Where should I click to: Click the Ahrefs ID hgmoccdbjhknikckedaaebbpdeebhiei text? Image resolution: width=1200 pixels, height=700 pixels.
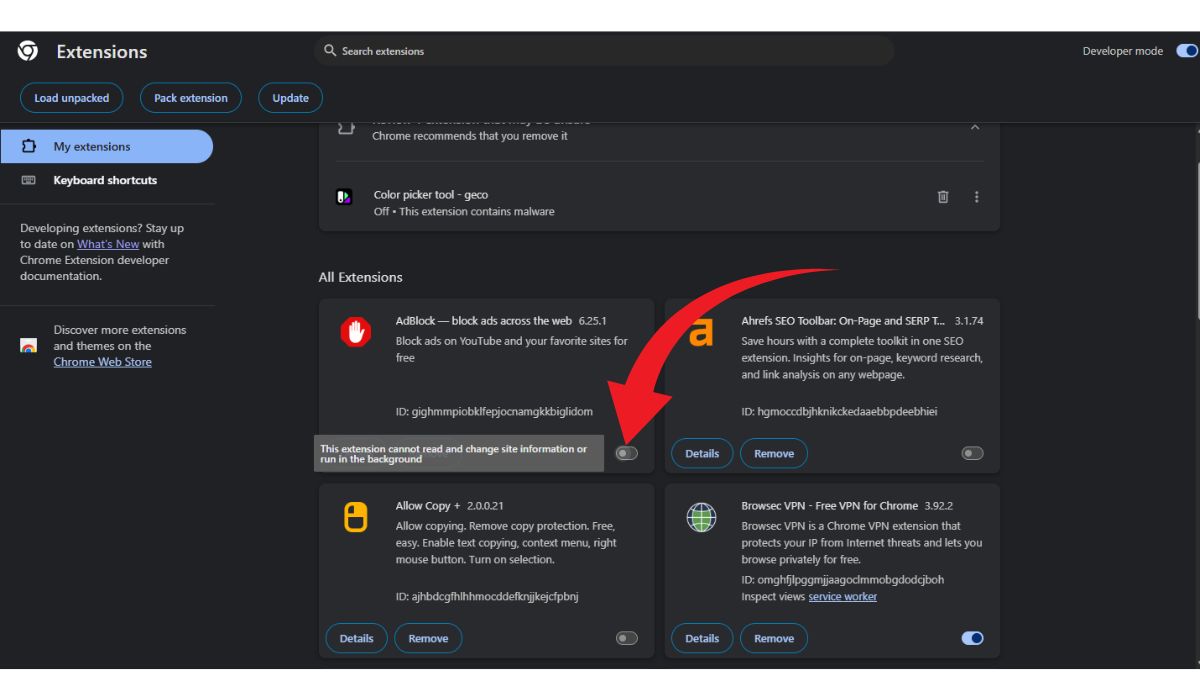click(839, 411)
